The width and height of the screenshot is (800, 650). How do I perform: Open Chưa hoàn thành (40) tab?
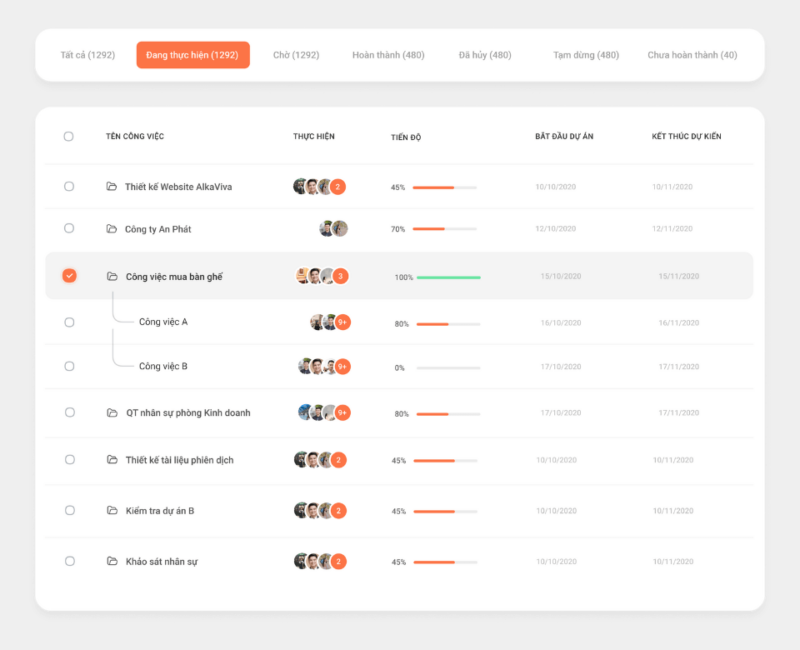pos(692,55)
